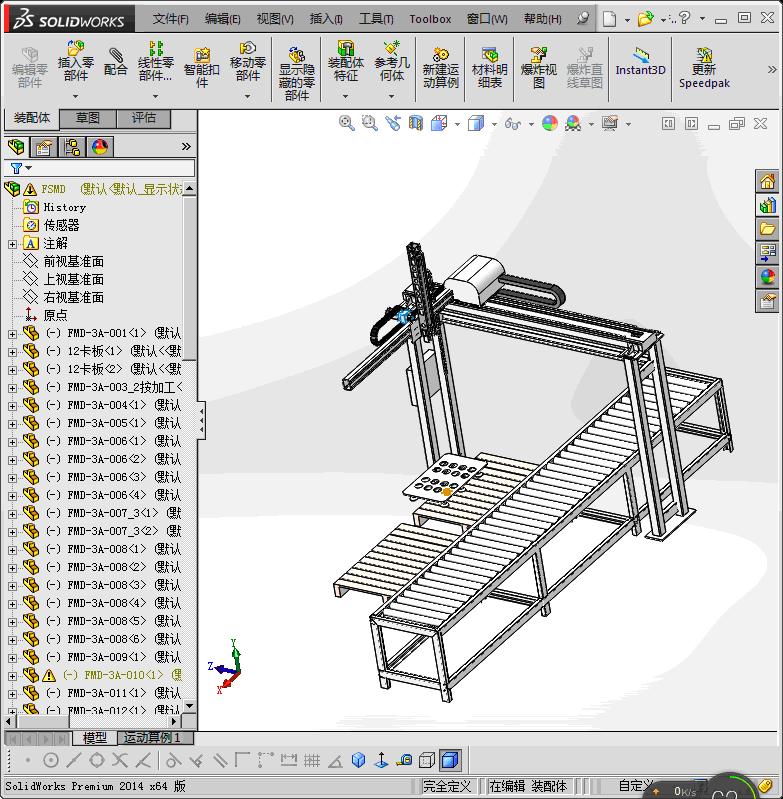Toggle Instant3D mode

coord(640,62)
